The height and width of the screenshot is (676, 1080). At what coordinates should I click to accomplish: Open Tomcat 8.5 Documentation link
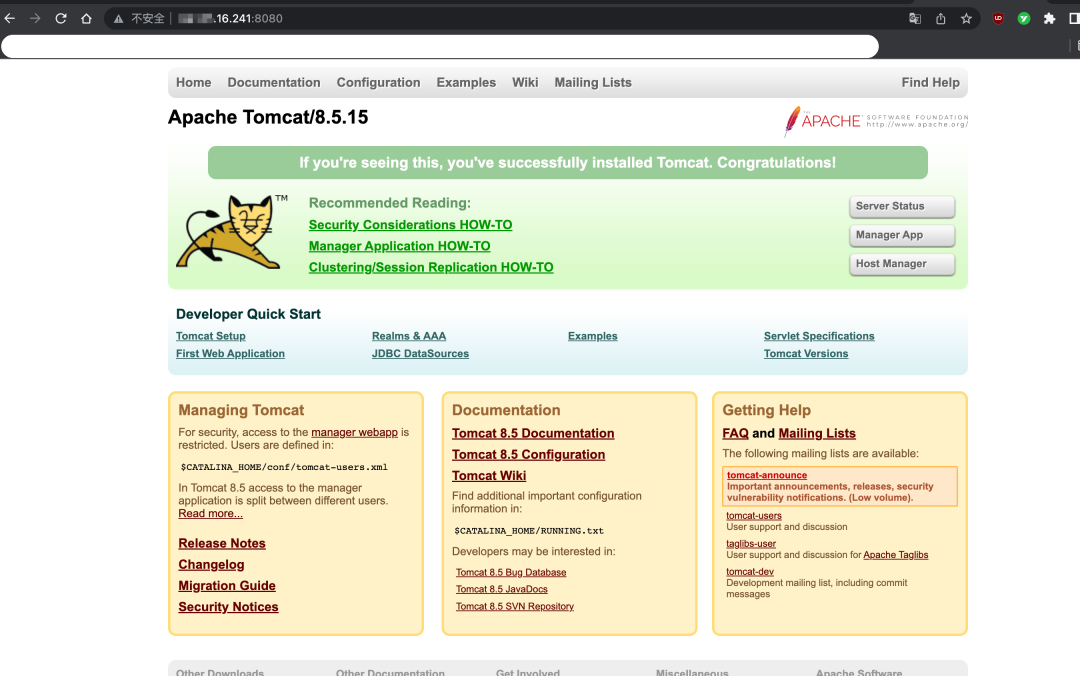(x=533, y=433)
